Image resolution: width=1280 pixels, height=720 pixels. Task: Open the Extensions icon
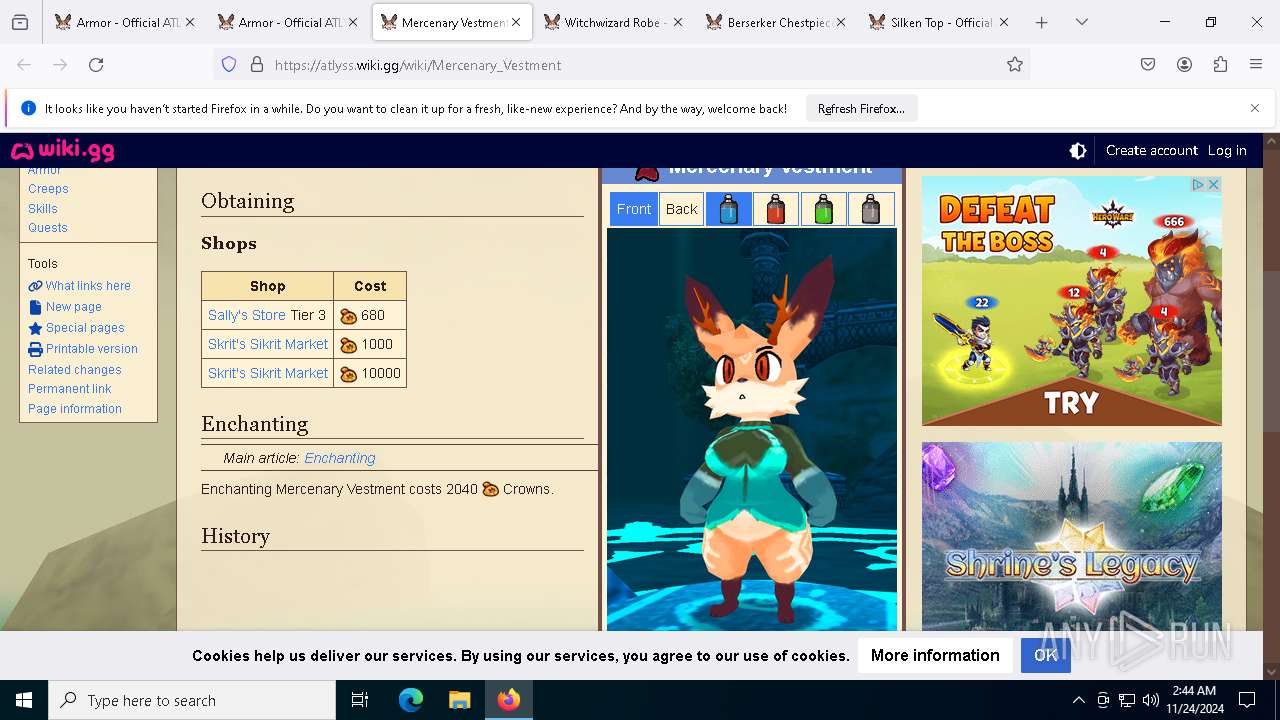click(1220, 65)
